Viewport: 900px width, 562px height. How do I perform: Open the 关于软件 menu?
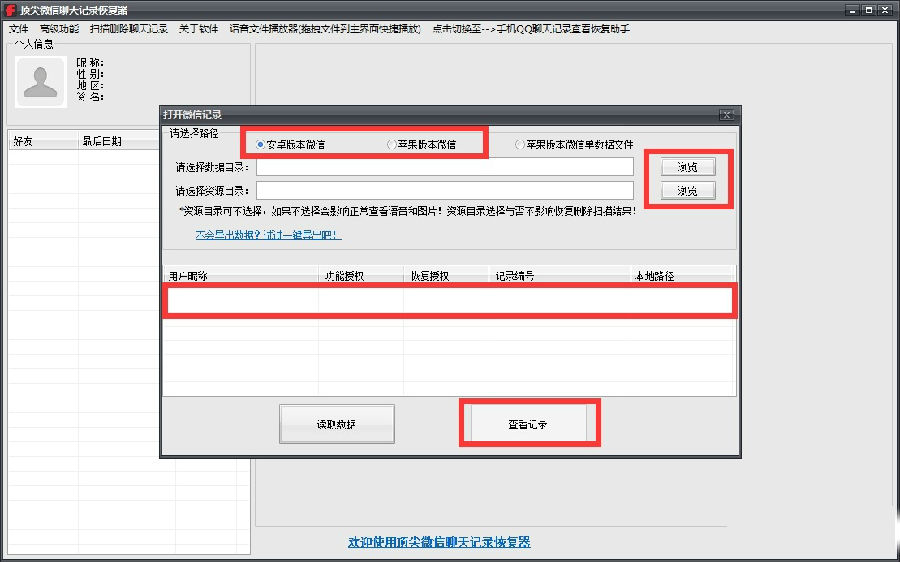coord(198,29)
